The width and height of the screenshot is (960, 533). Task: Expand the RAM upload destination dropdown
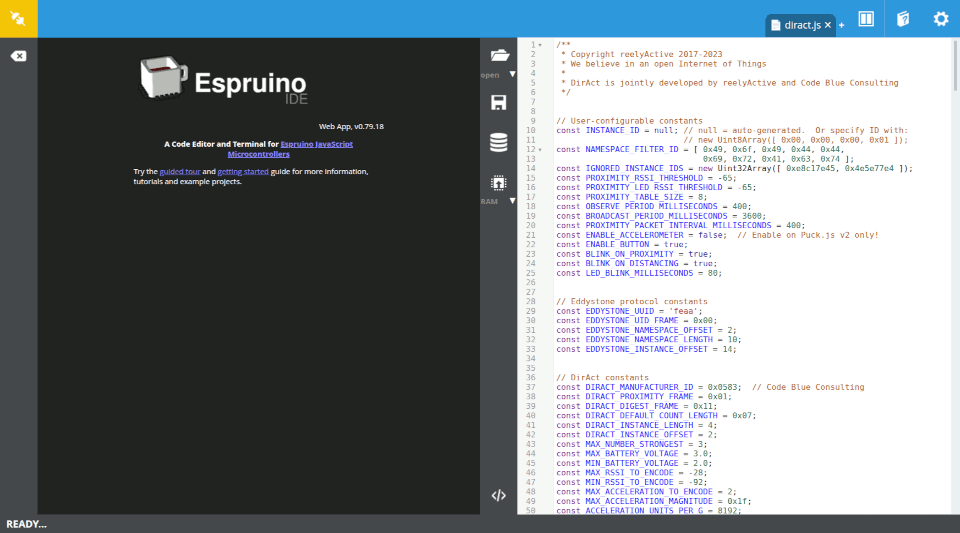point(512,201)
